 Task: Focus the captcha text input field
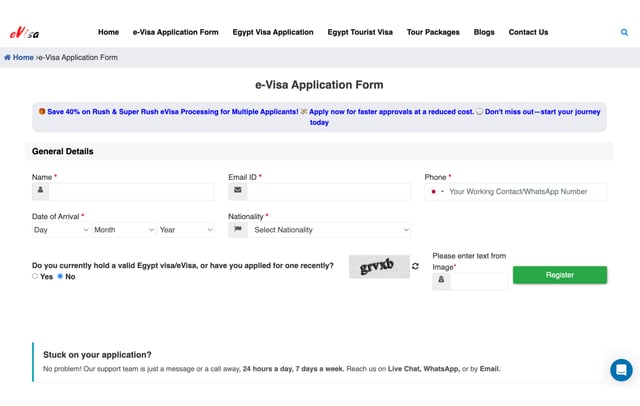479,281
